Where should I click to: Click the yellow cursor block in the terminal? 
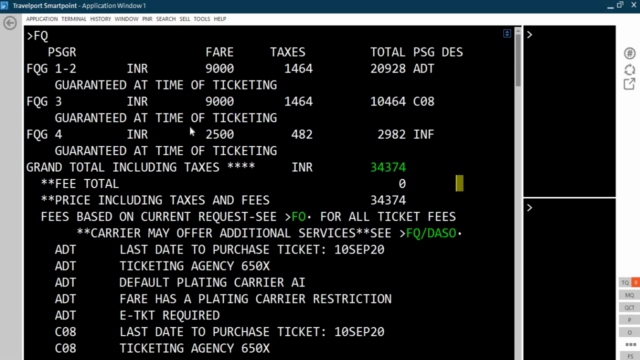[x=460, y=184]
